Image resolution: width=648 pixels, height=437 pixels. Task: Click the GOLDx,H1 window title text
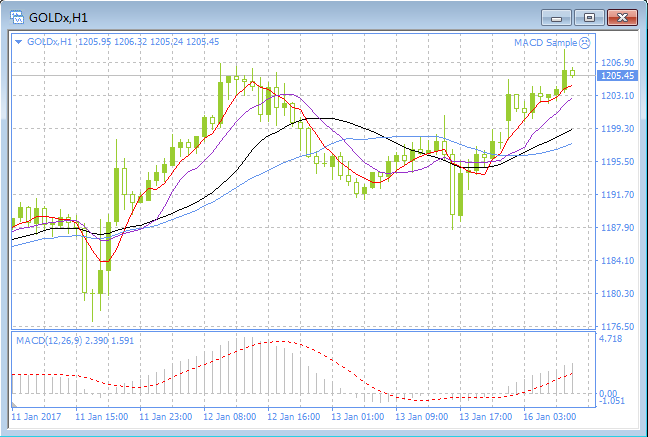click(58, 18)
